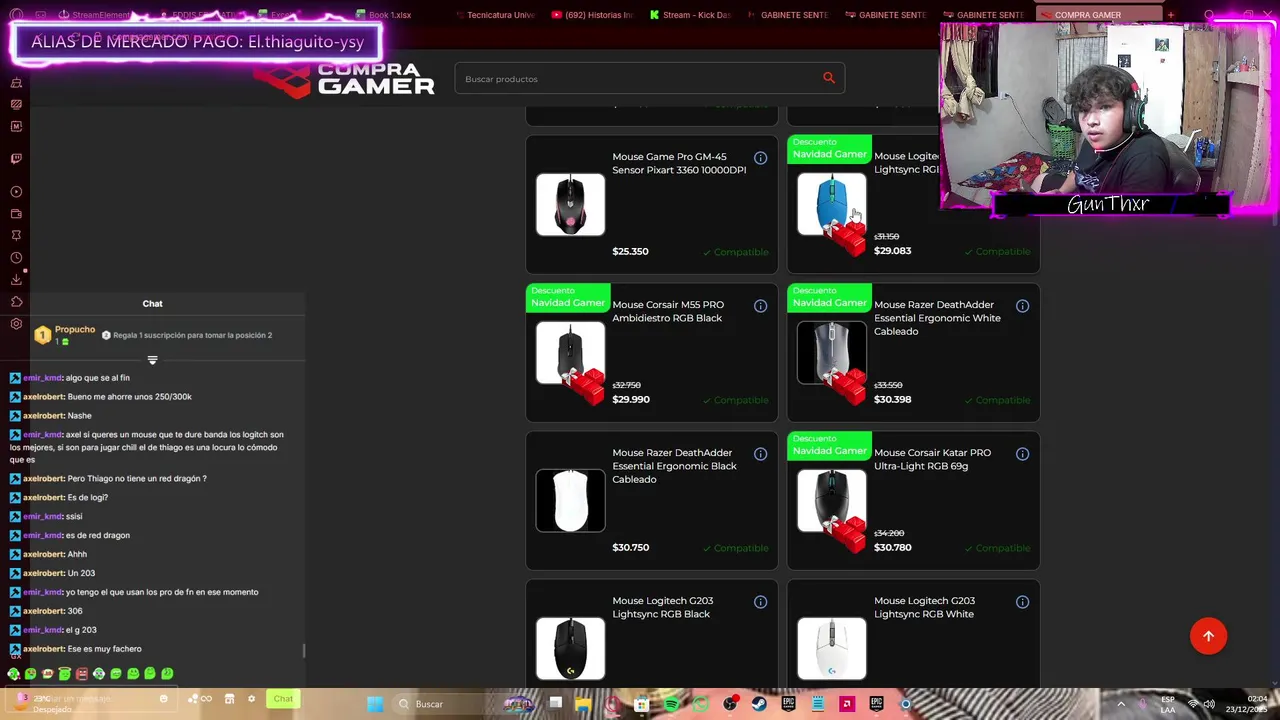The height and width of the screenshot is (720, 1280).
Task: Open Spotify from the taskbar
Action: (671, 704)
